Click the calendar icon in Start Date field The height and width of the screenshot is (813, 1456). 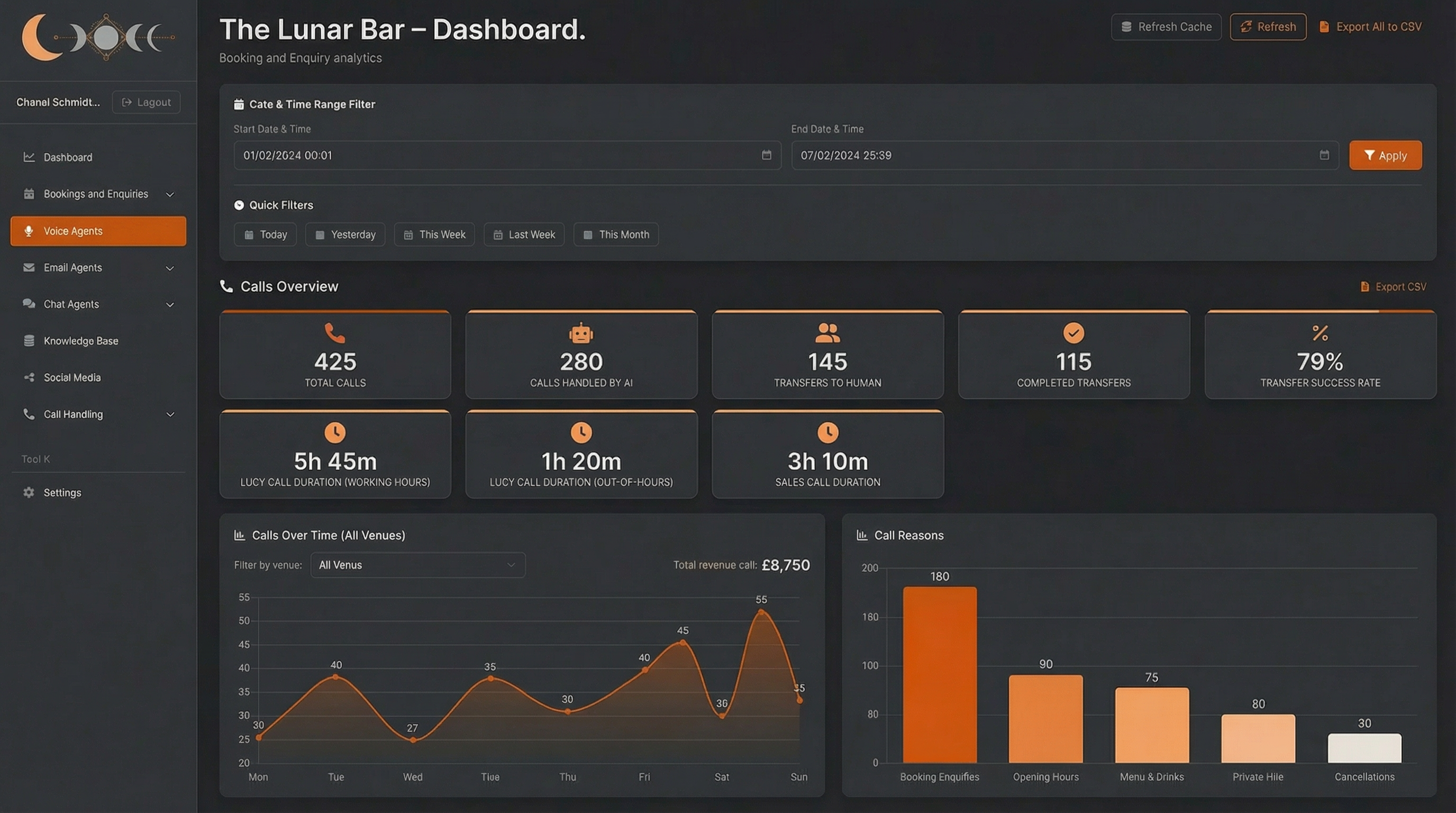pos(767,155)
